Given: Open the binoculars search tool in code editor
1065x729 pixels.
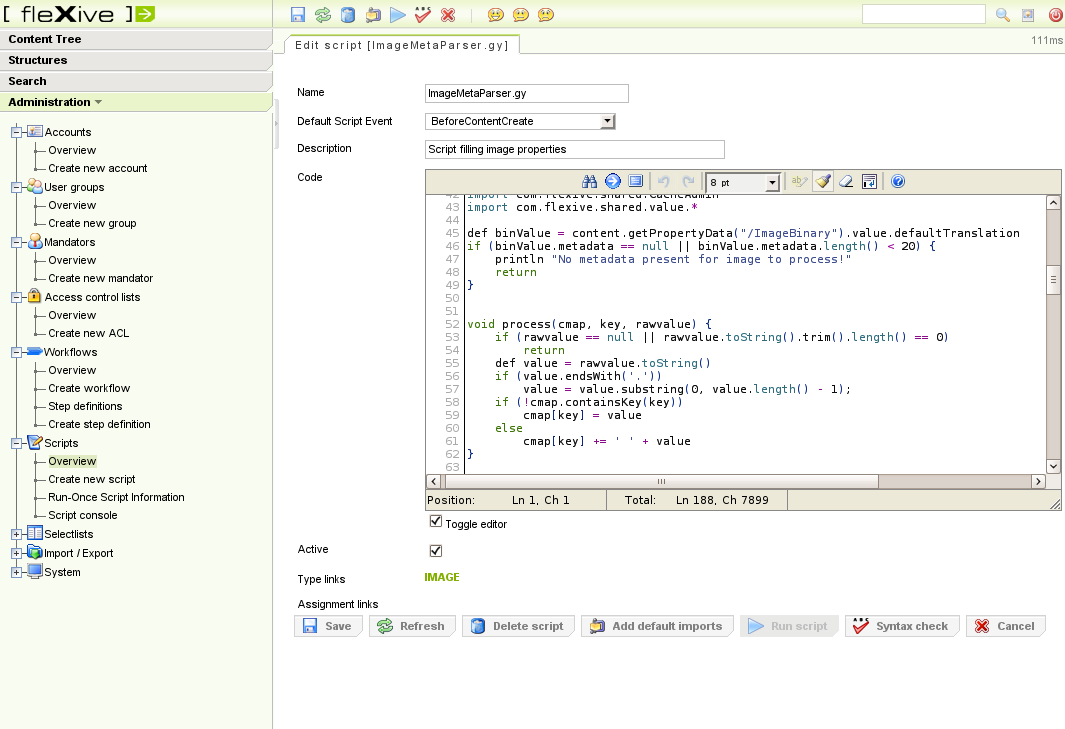Looking at the screenshot, I should 589,181.
